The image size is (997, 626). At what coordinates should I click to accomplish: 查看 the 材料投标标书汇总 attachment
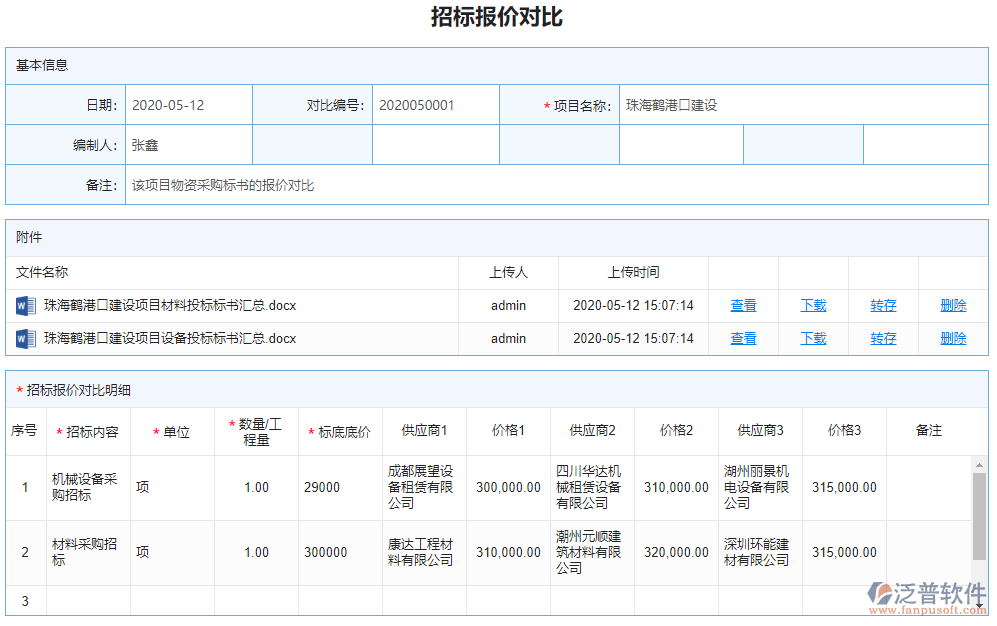click(x=743, y=306)
